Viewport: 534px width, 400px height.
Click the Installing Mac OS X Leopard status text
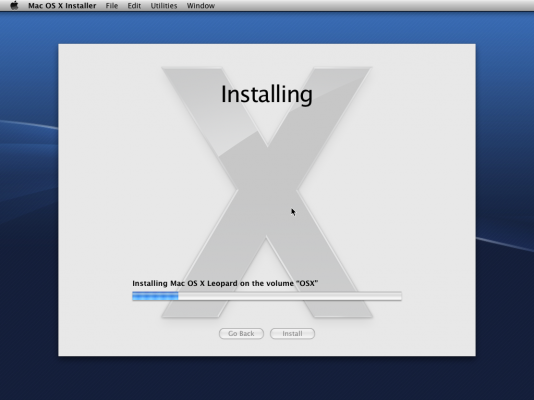pyautogui.click(x=225, y=283)
